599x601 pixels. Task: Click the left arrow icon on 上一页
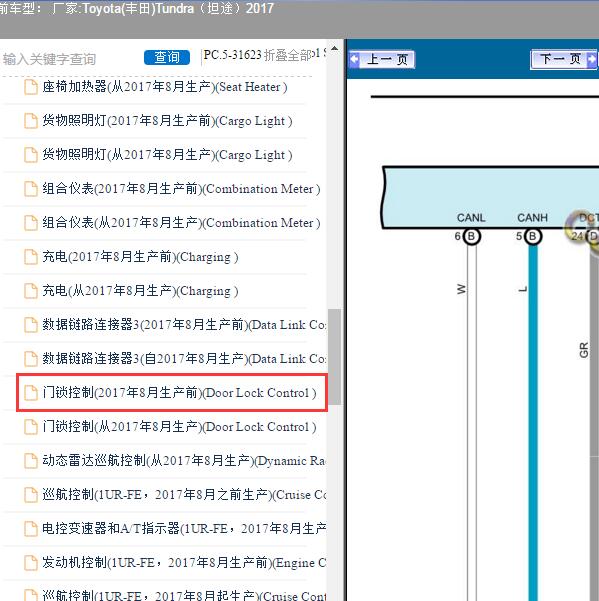pyautogui.click(x=354, y=59)
